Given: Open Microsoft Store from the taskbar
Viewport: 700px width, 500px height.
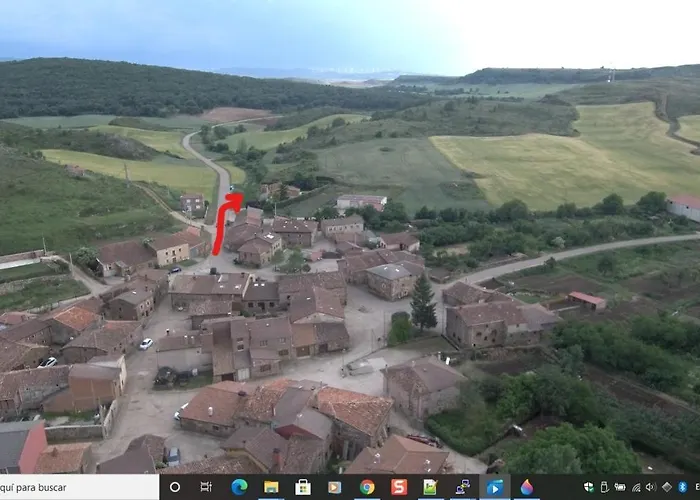Looking at the screenshot, I should pyautogui.click(x=303, y=487).
